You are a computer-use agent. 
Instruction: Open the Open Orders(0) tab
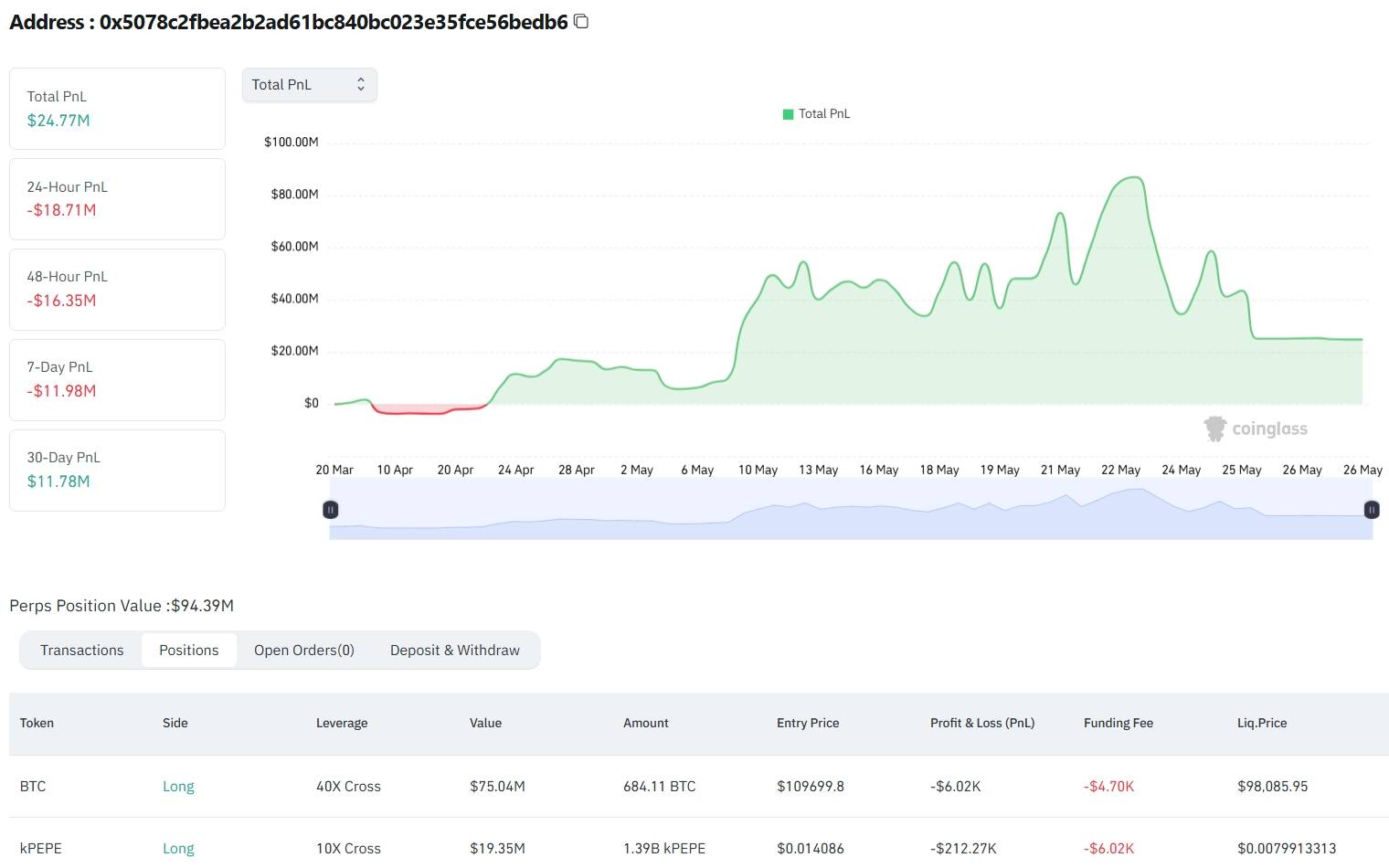pos(303,650)
